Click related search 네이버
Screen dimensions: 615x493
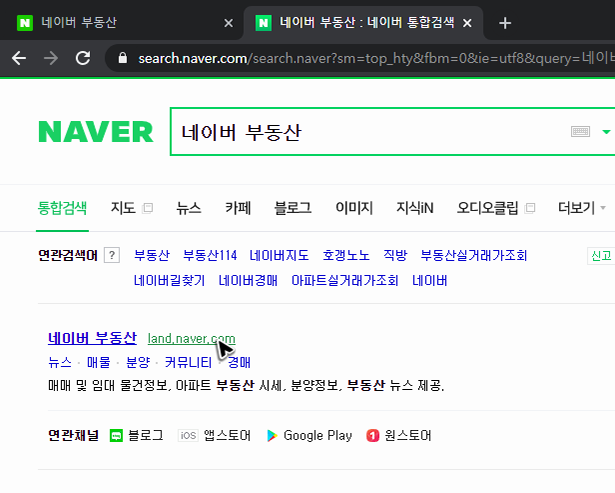[x=429, y=280]
